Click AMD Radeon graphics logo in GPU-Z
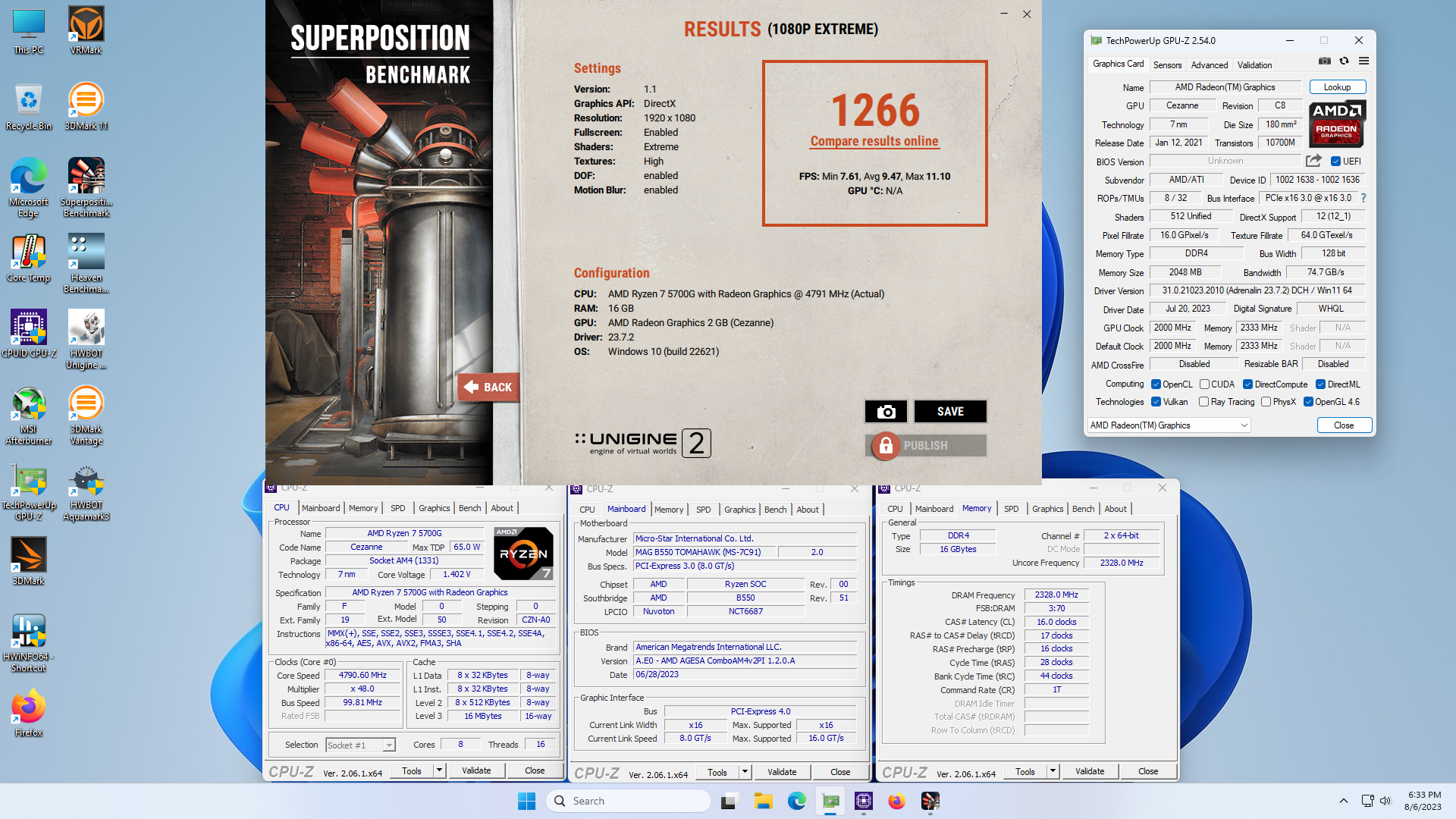Viewport: 1456px width, 819px height. click(1336, 124)
